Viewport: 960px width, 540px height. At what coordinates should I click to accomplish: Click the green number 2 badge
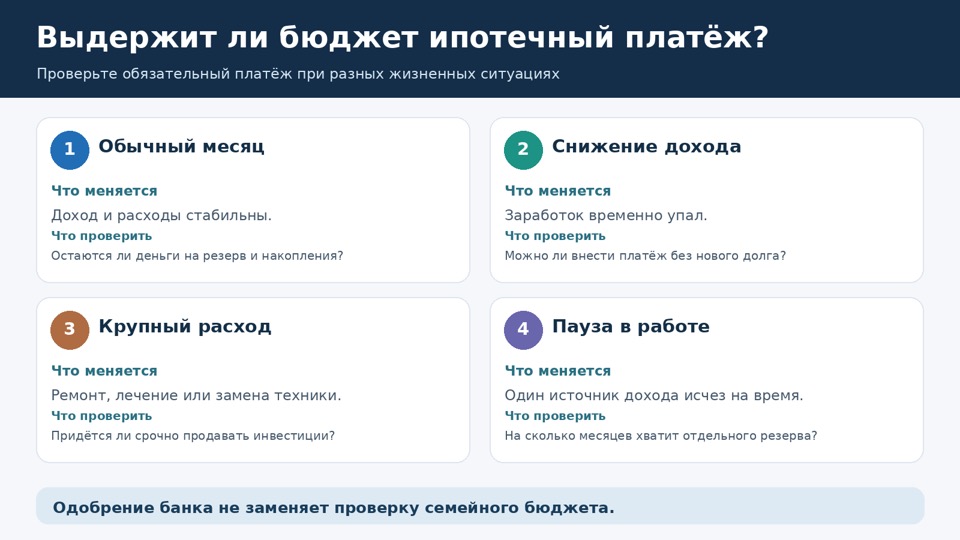coord(523,150)
